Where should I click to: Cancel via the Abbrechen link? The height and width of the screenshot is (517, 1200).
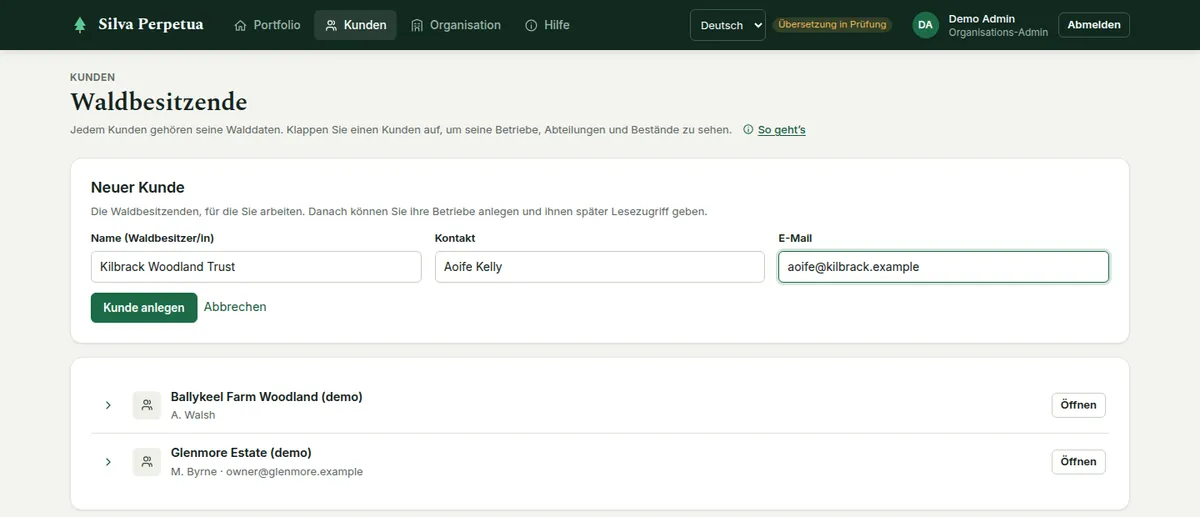tap(235, 307)
